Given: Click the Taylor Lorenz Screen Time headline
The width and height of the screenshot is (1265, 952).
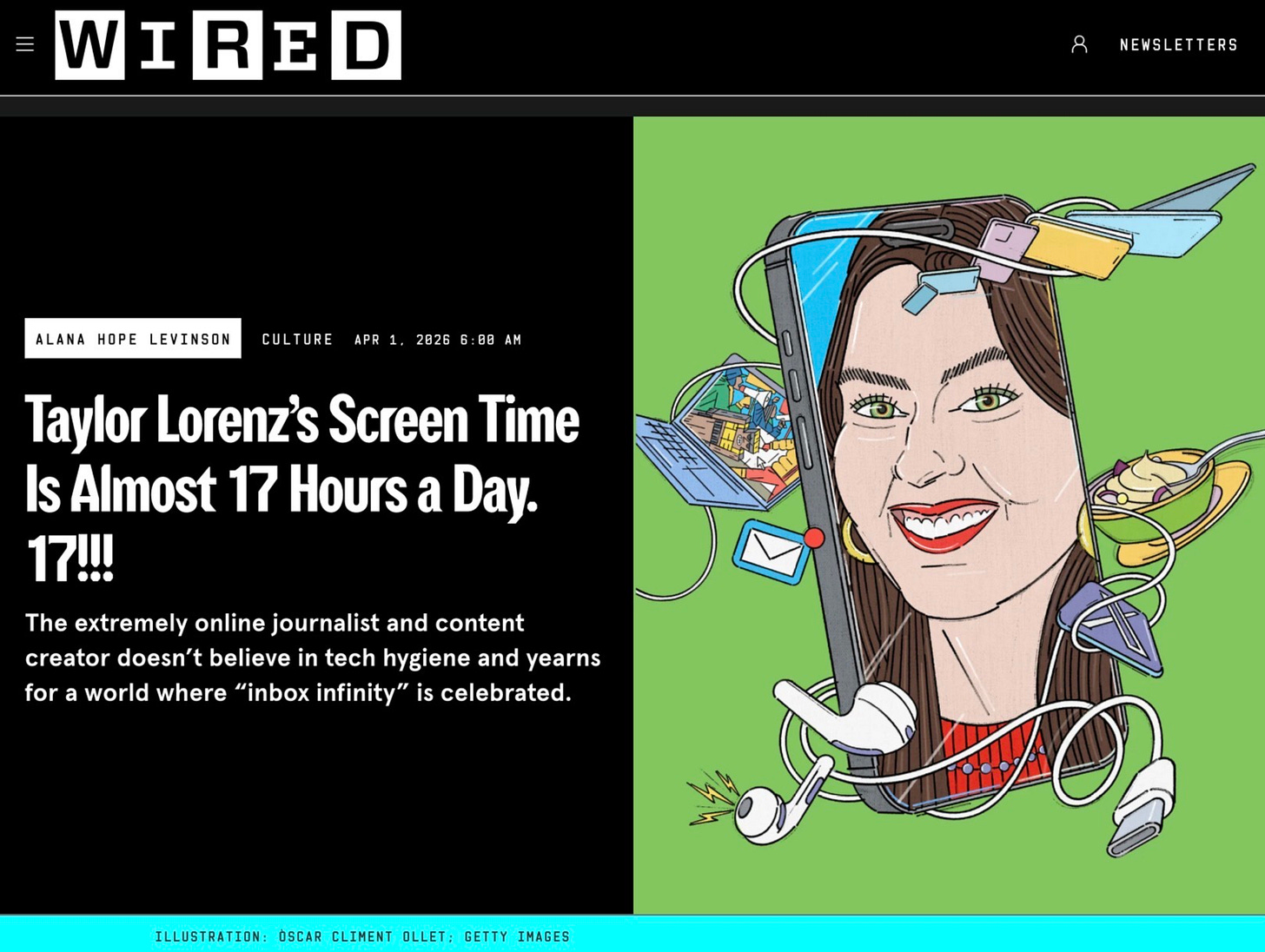Looking at the screenshot, I should [x=302, y=488].
